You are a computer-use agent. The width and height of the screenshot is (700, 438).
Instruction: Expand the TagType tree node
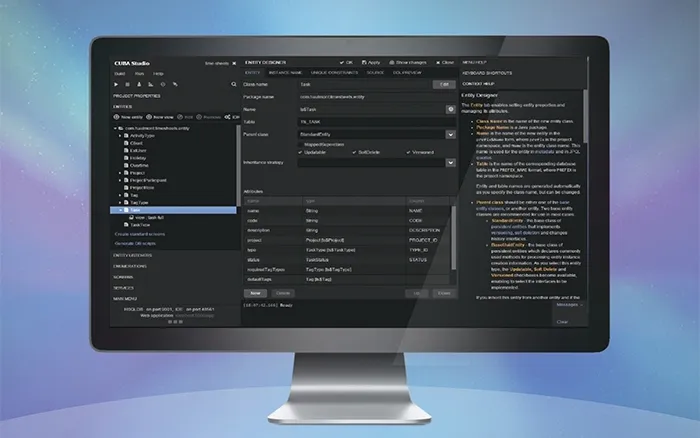(120, 203)
